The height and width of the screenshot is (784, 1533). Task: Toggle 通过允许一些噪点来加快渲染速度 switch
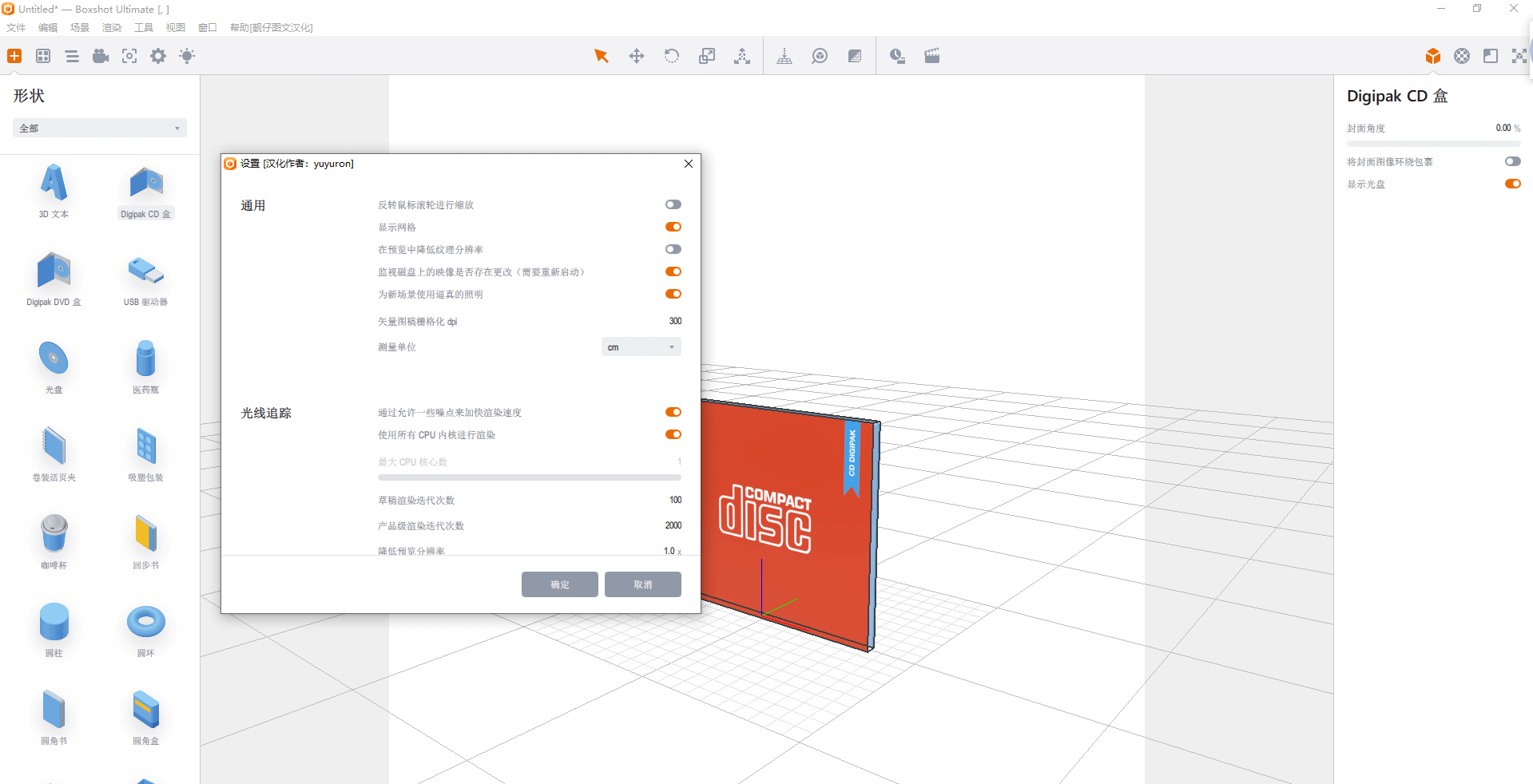click(x=673, y=413)
